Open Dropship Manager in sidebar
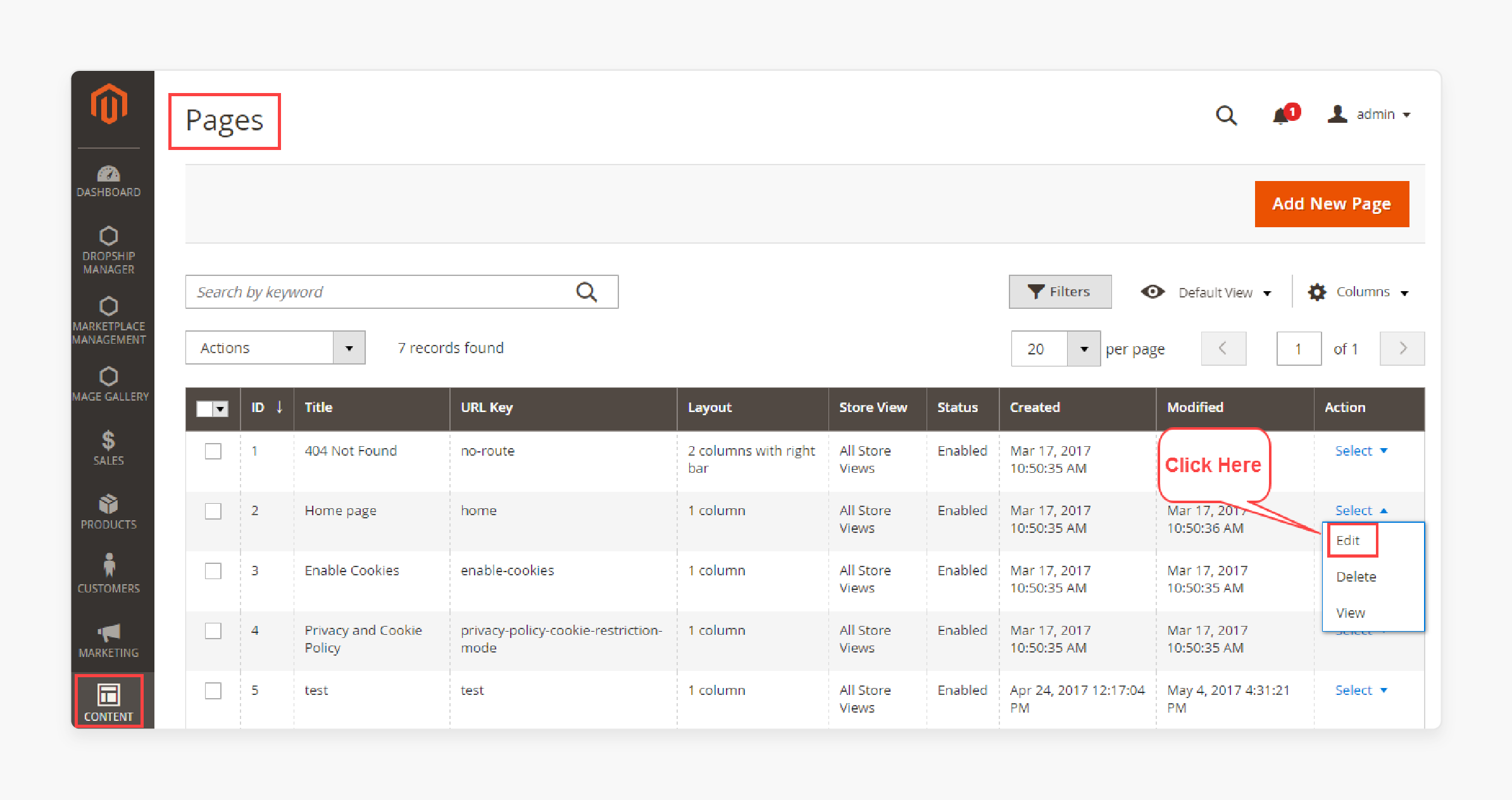The width and height of the screenshot is (1512, 800). (x=109, y=250)
